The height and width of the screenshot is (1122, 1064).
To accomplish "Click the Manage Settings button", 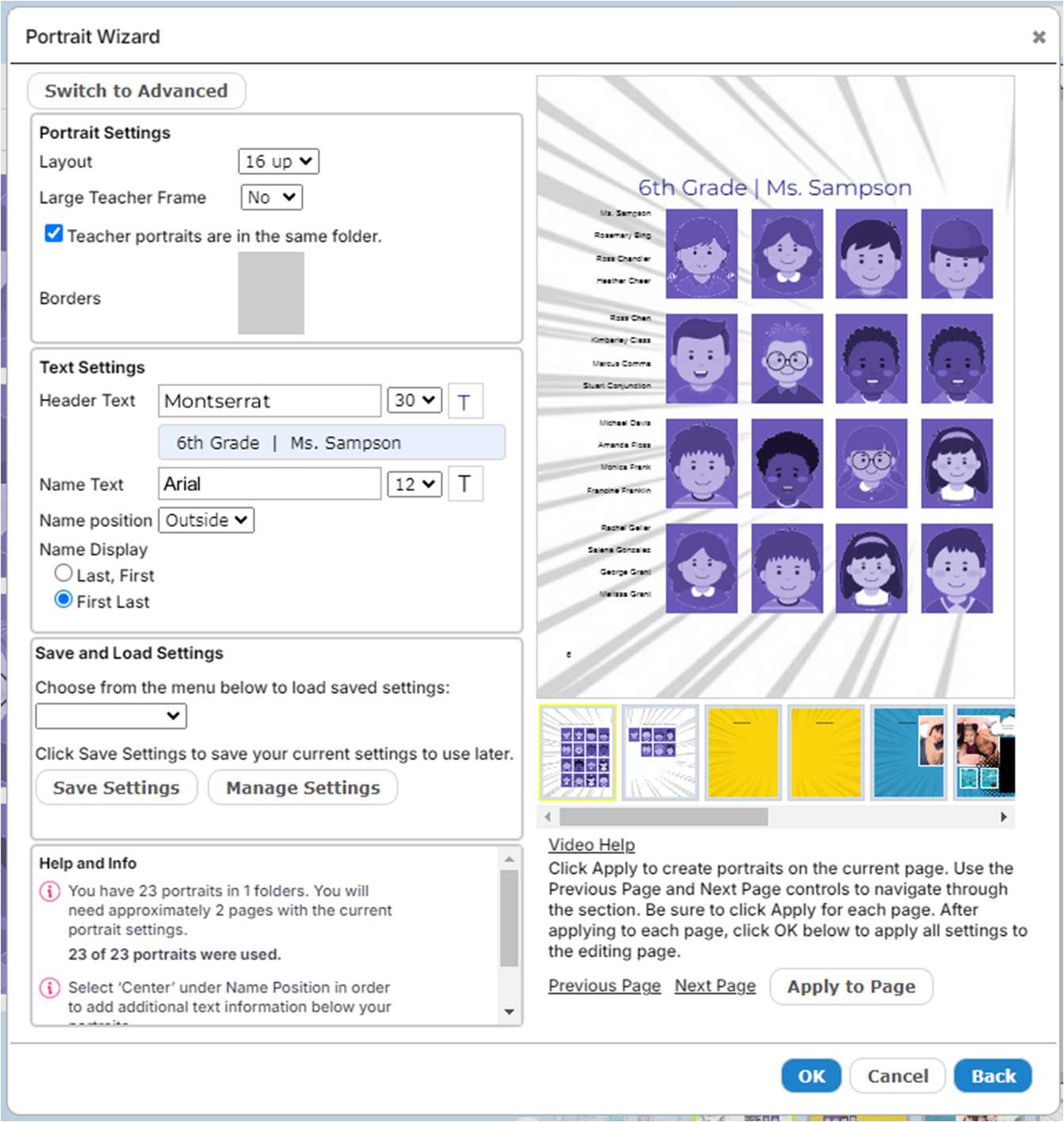I will [x=304, y=787].
